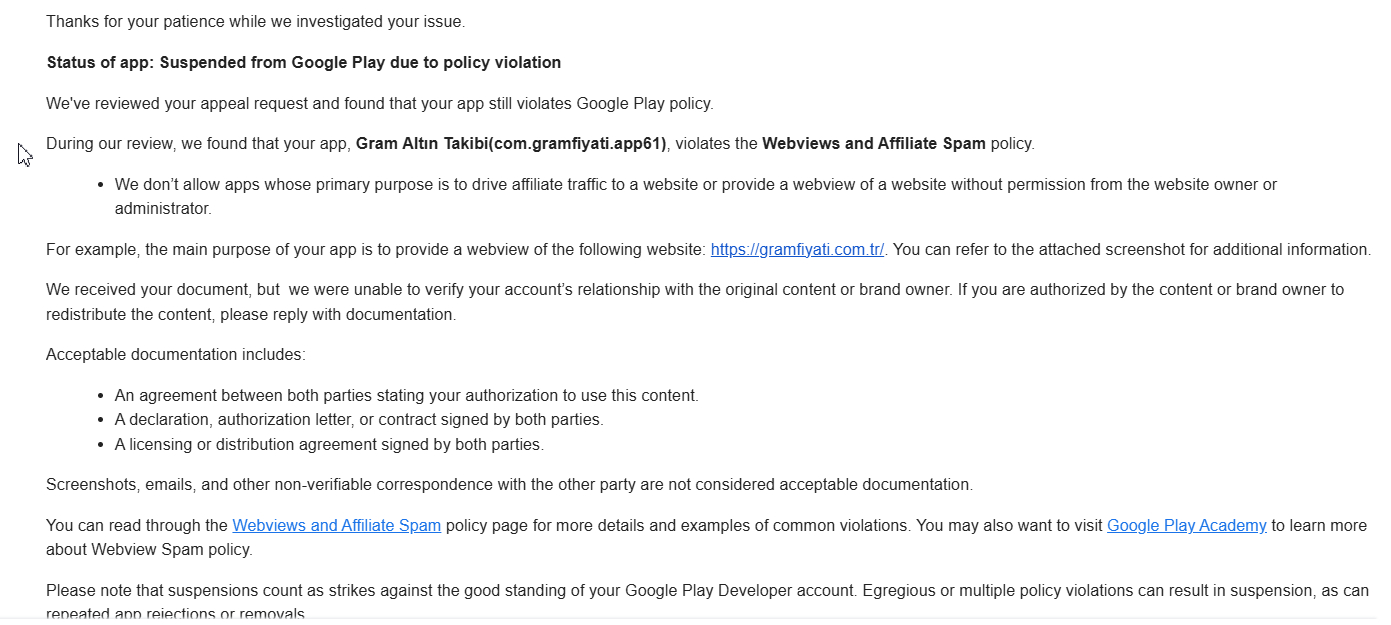Click 'We've reviewed your appeal request' sentence

(x=379, y=103)
